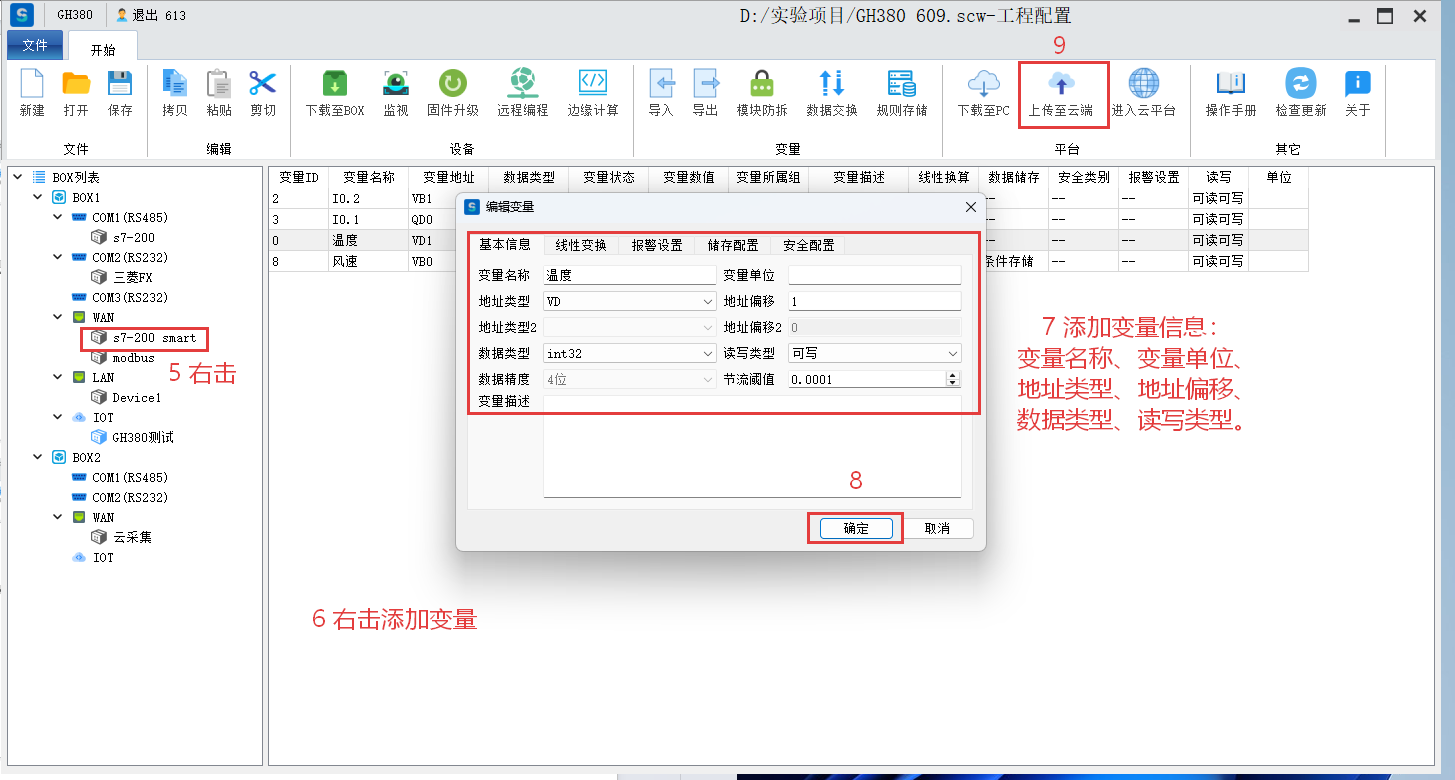
Task: Click the 确定 button in dialog
Action: coord(856,528)
